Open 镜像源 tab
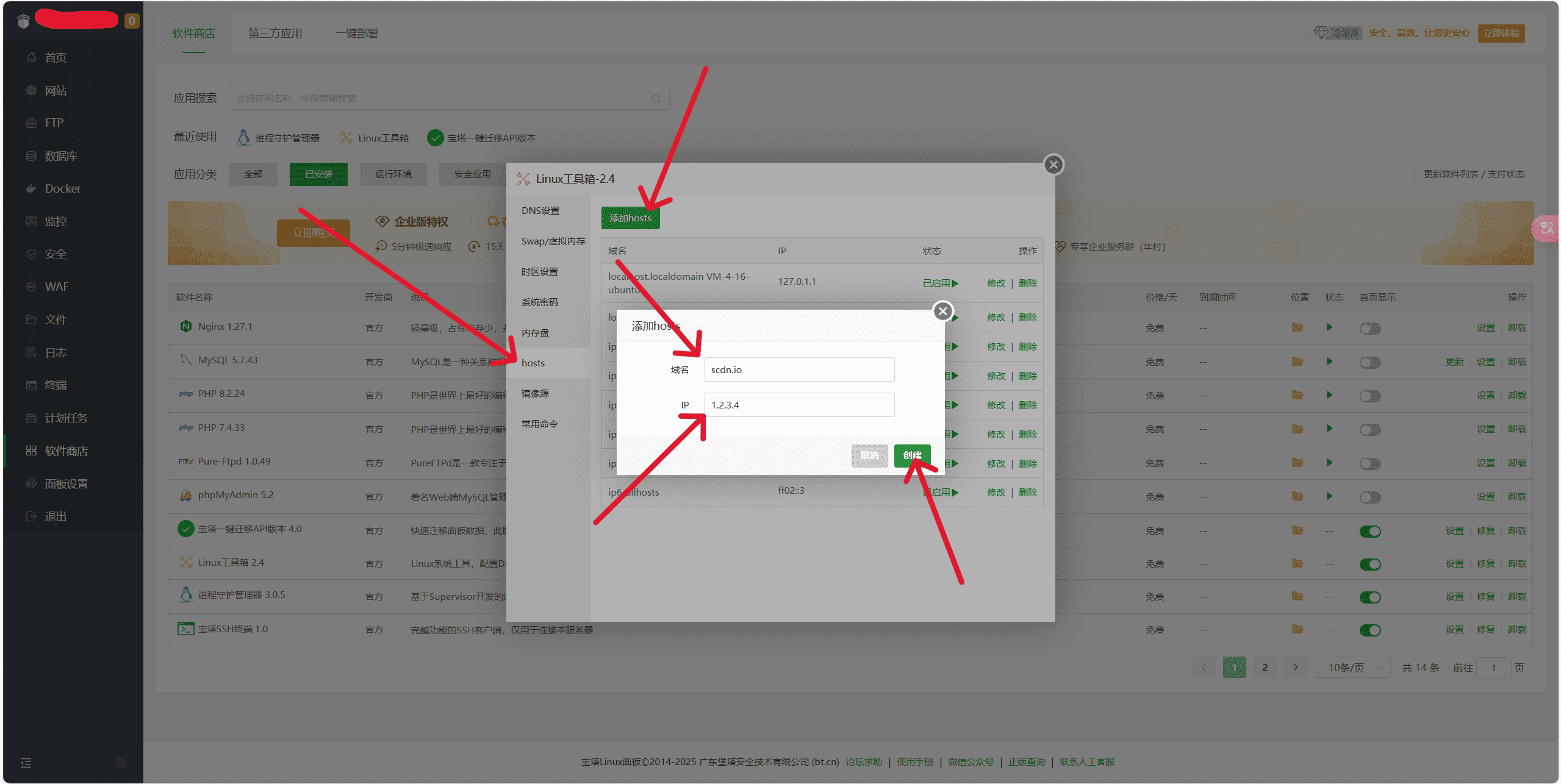 click(548, 393)
